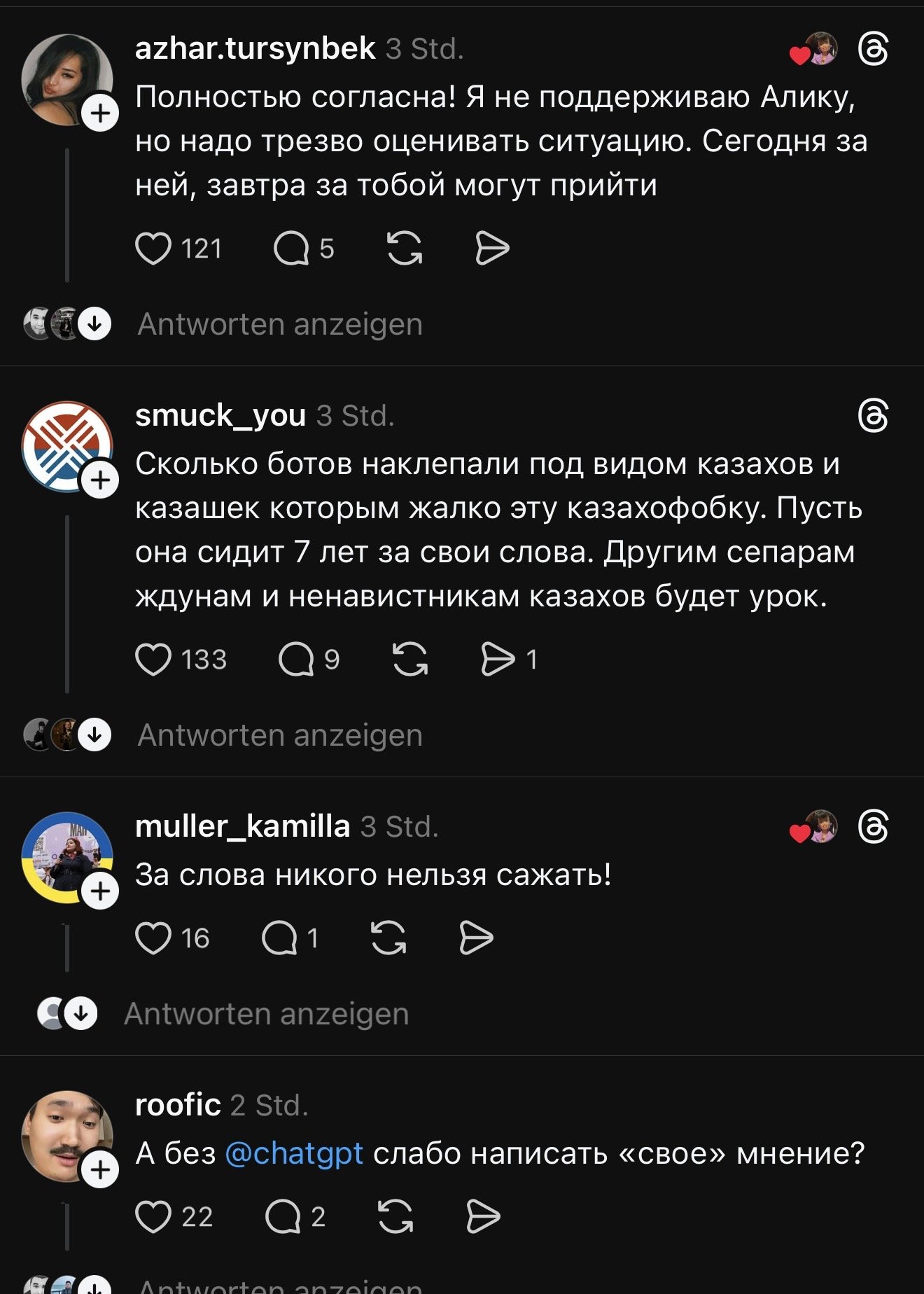924x1294 pixels.
Task: Follow smuck_you using plus badge
Action: click(x=101, y=480)
